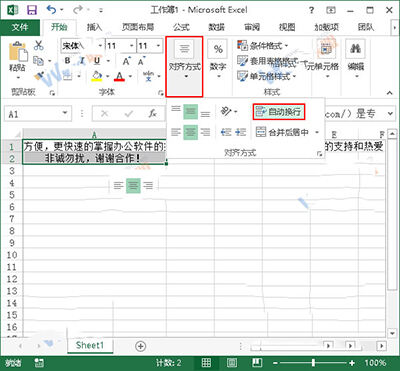Open the 编辑 binoculars group
This screenshot has width=400, height=371.
(355, 60)
